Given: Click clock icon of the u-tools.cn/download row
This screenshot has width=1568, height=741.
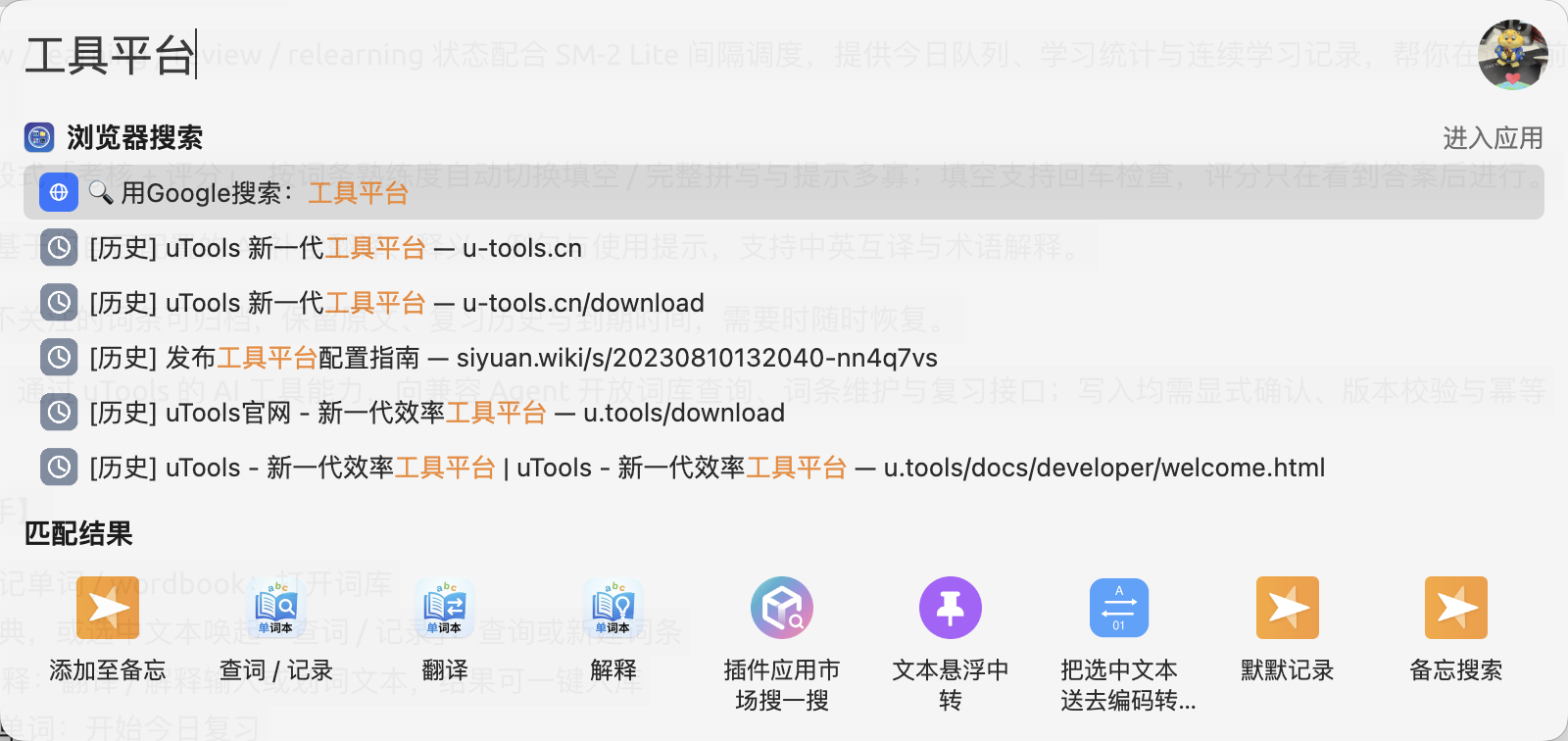Looking at the screenshot, I should 59,303.
